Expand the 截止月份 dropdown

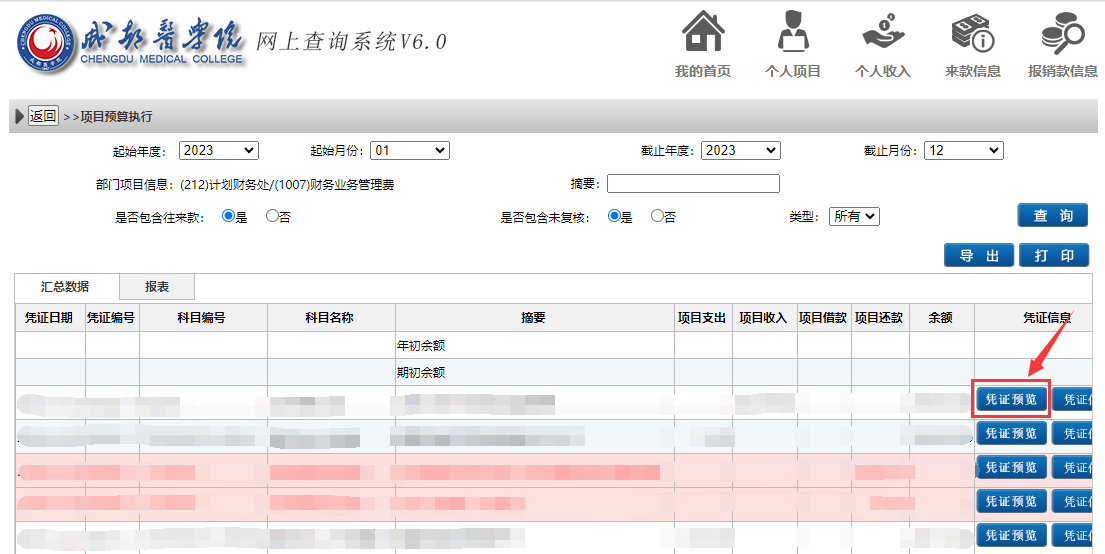(962, 150)
